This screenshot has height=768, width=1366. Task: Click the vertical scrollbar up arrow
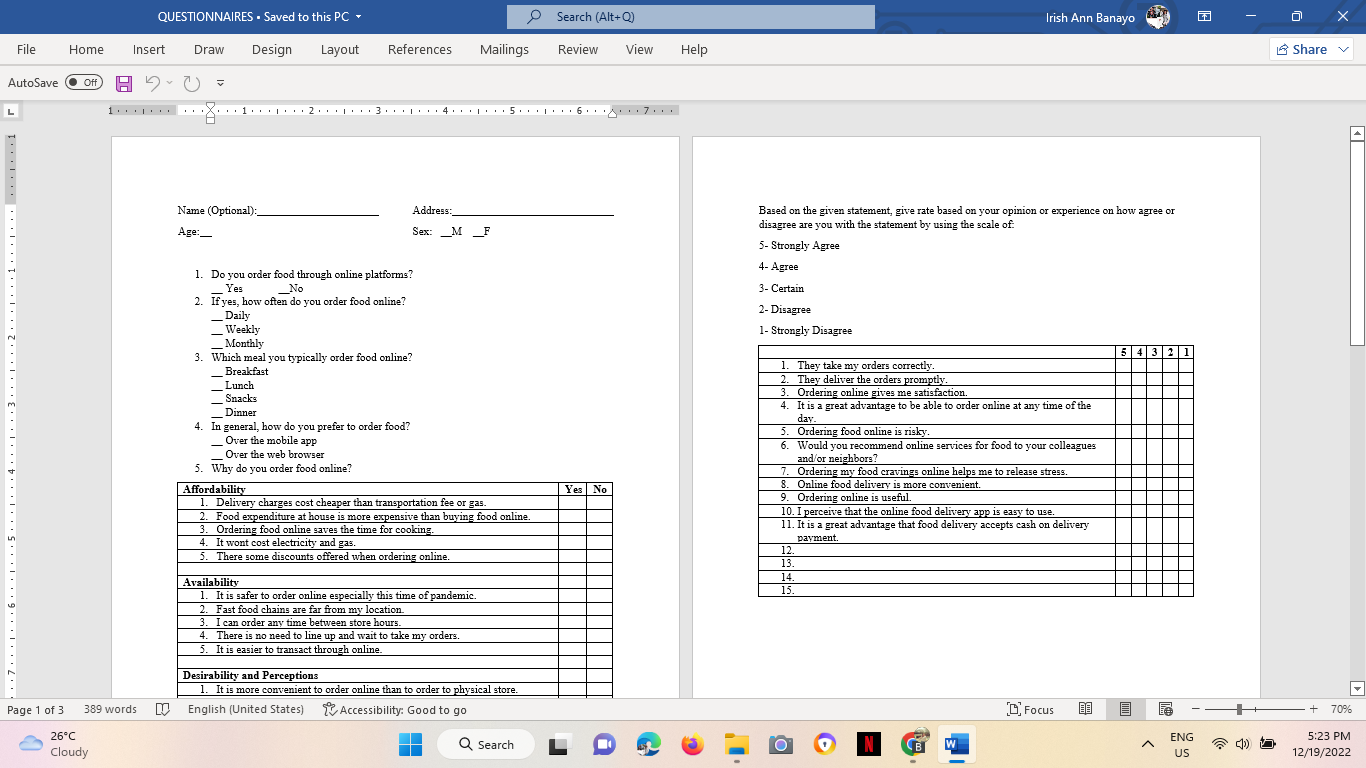click(1357, 133)
